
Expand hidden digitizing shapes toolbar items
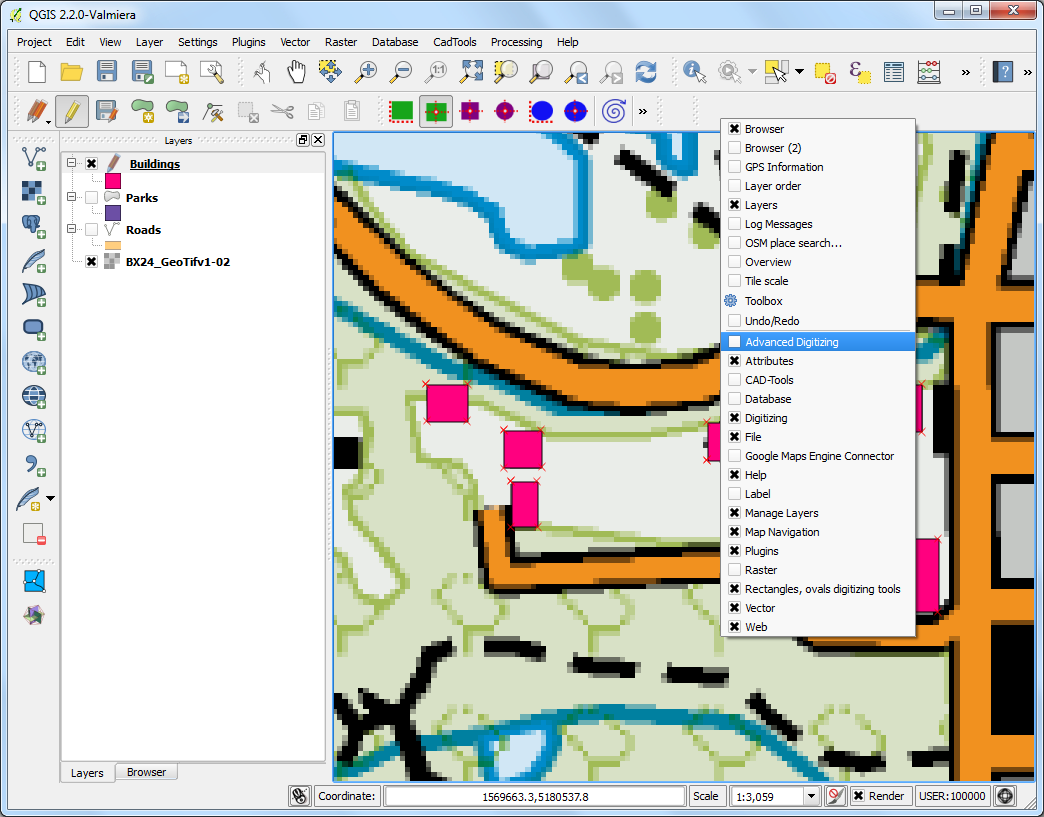[x=643, y=111]
